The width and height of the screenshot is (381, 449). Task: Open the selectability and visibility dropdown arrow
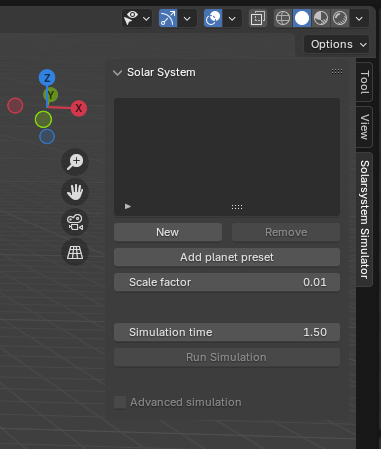(146, 19)
